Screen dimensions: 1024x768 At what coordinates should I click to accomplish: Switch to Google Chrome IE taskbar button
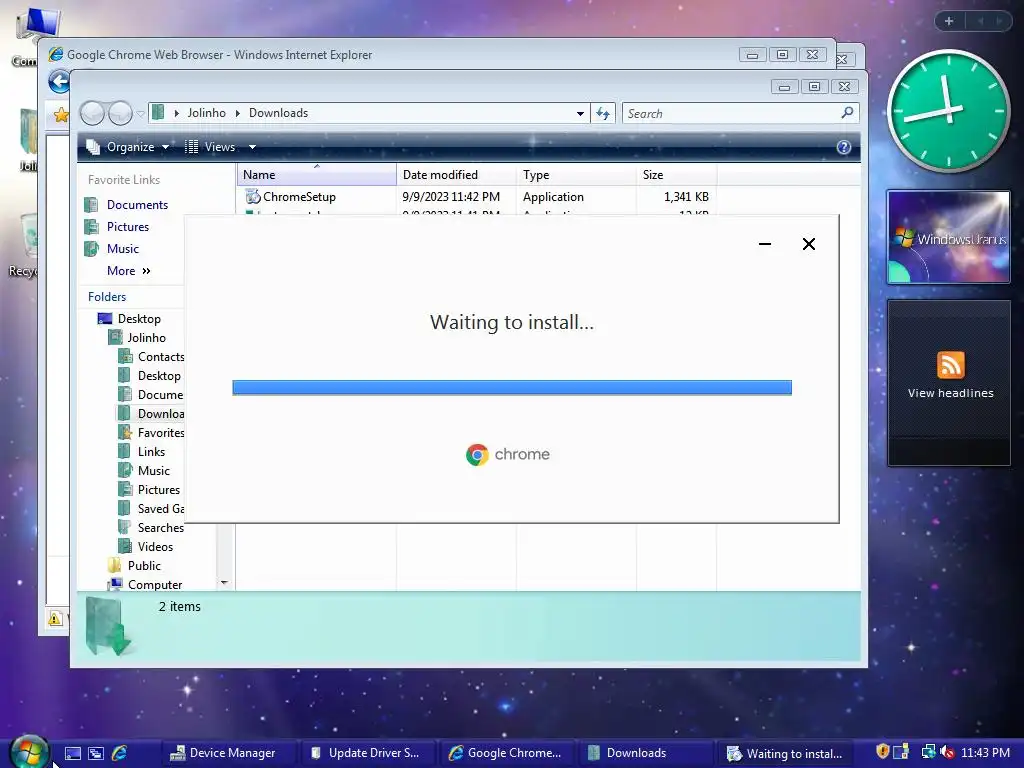508,753
